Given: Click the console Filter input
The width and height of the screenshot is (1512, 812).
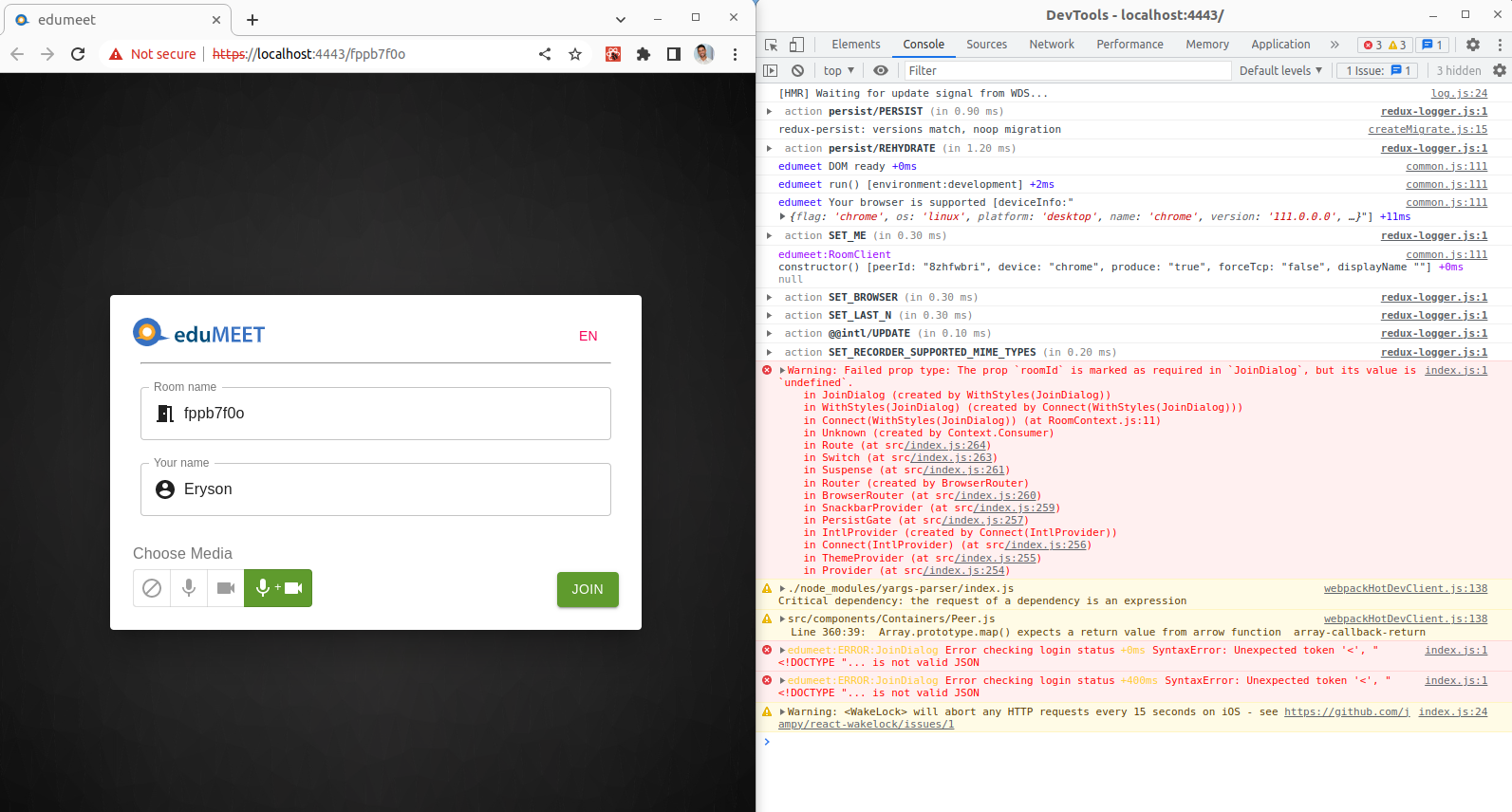Looking at the screenshot, I should (1068, 70).
